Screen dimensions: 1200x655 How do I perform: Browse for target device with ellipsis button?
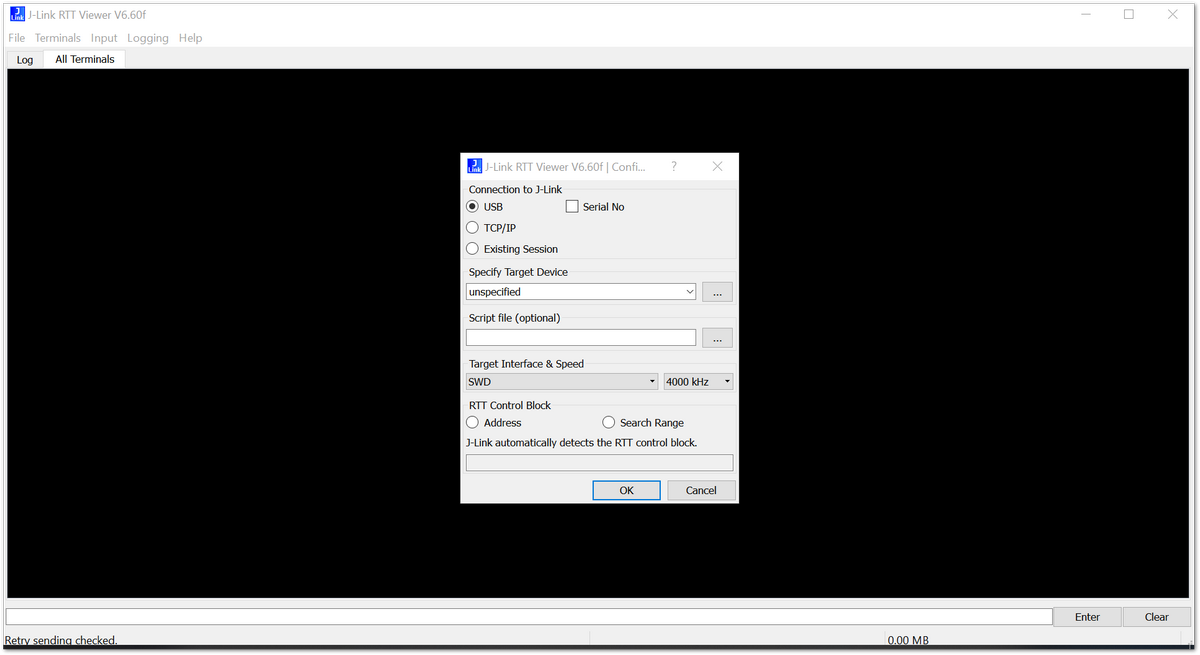coord(717,292)
